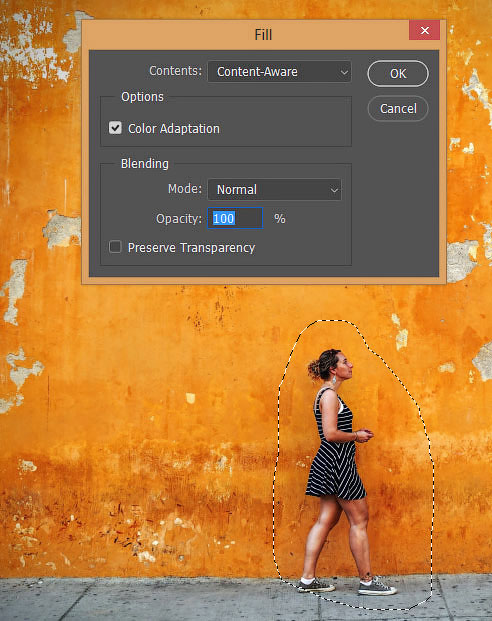Click the Fill dialog title bar
492x621 pixels.
[x=246, y=34]
